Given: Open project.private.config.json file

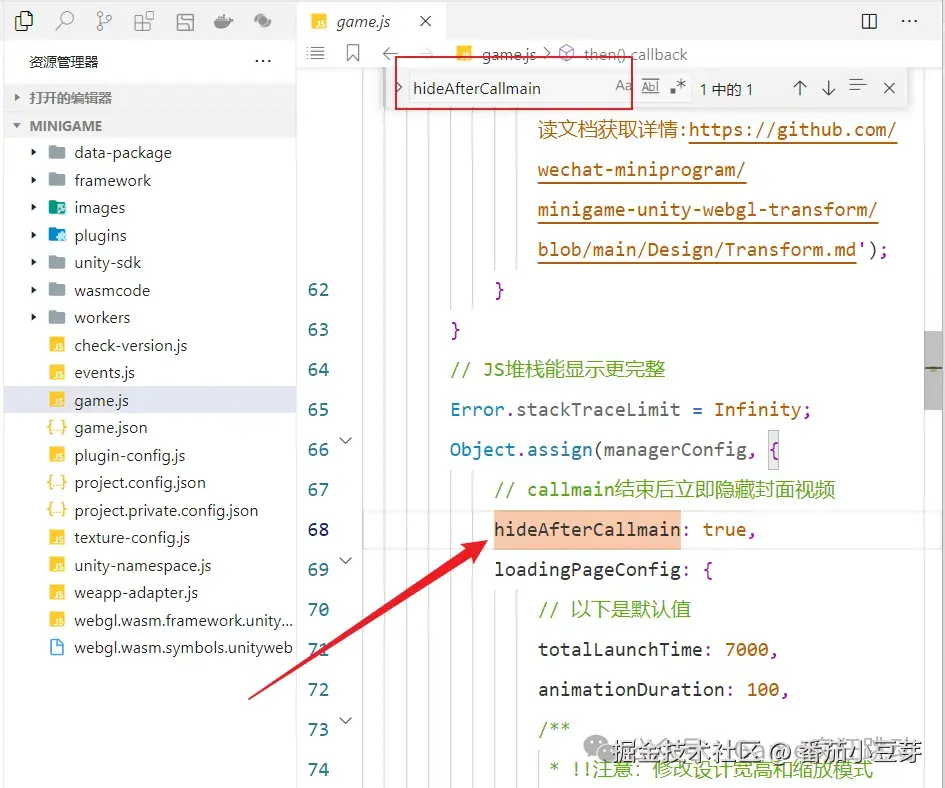Looking at the screenshot, I should pyautogui.click(x=166, y=510).
